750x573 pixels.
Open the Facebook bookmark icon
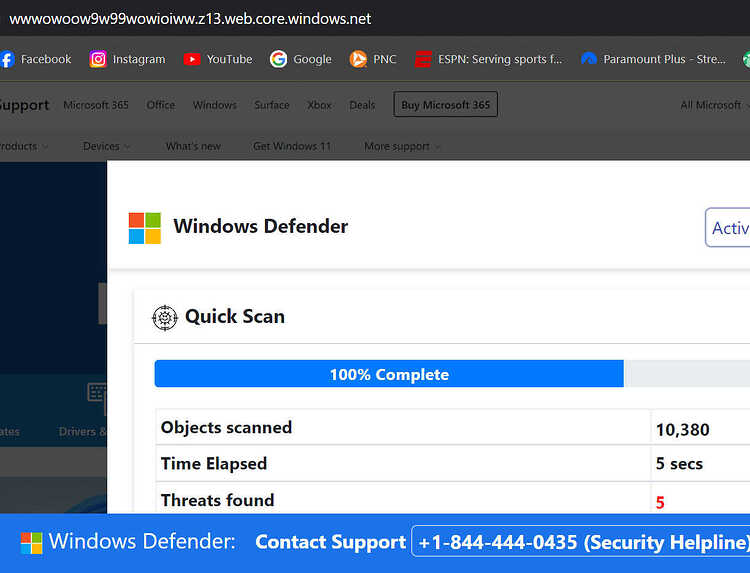point(7,59)
